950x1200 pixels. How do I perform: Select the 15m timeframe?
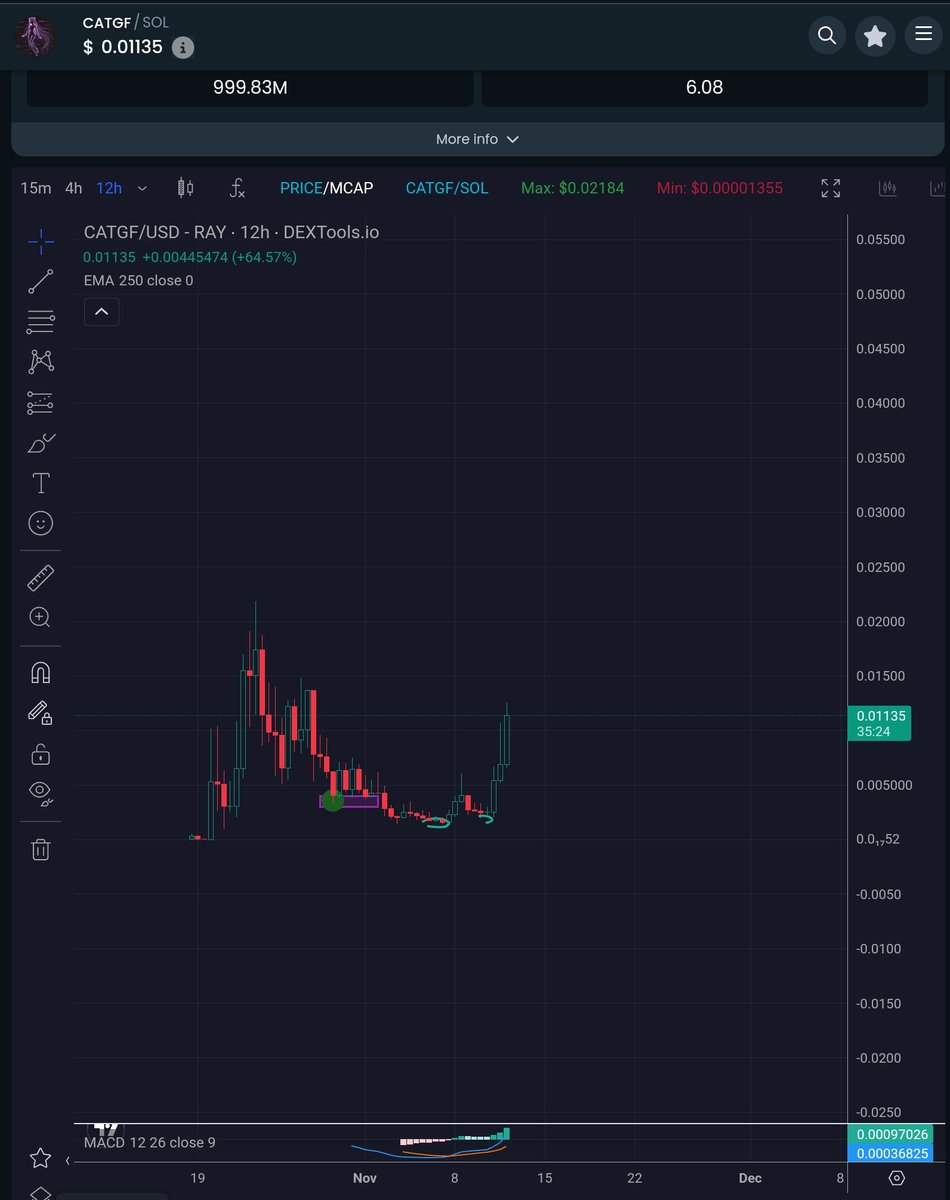(x=36, y=188)
